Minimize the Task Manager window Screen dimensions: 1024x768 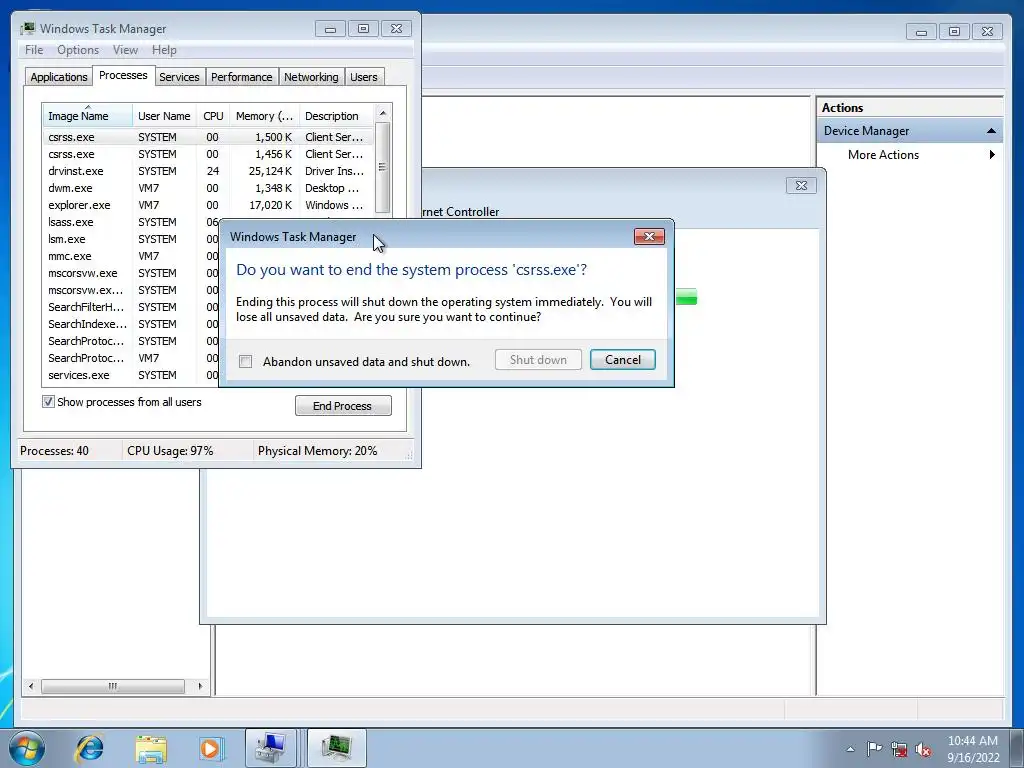pyautogui.click(x=330, y=29)
